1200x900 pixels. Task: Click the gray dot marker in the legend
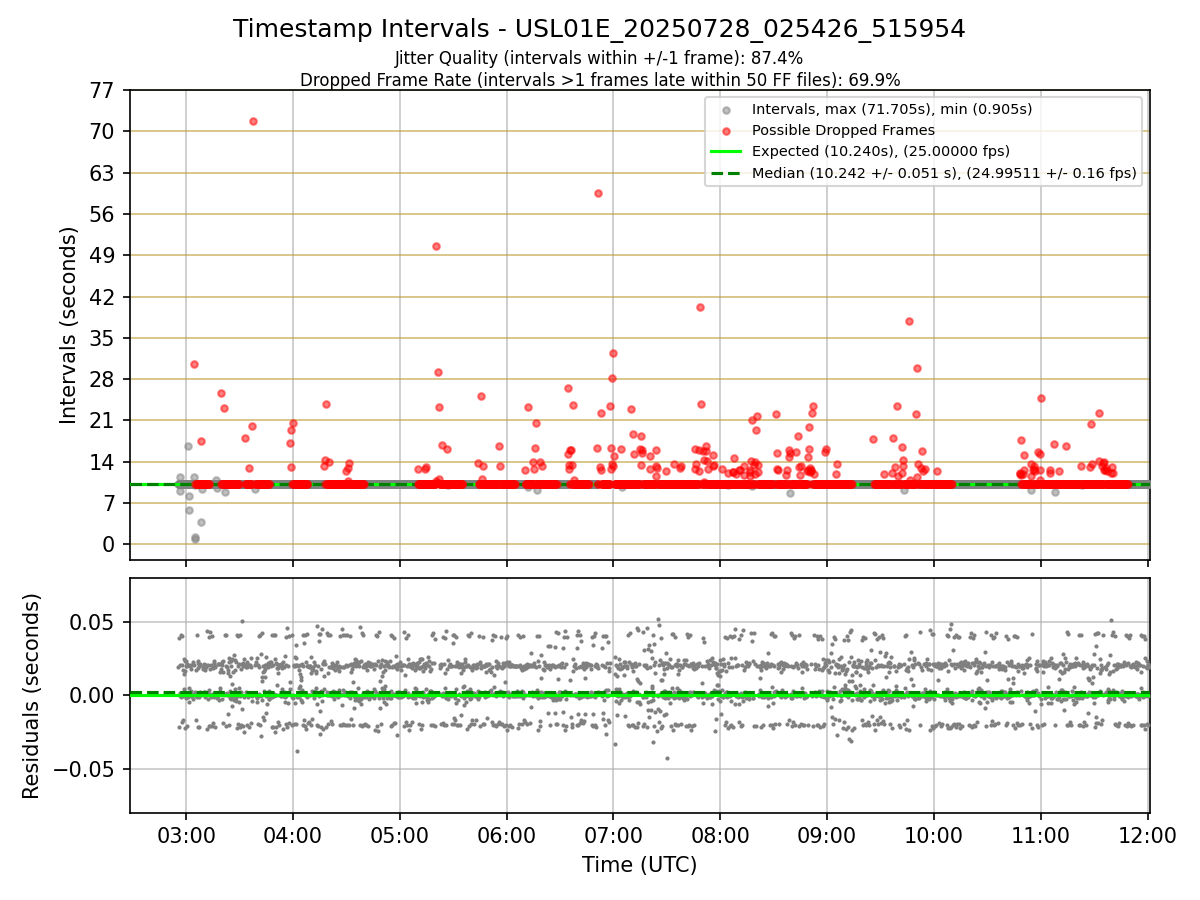pyautogui.click(x=726, y=109)
